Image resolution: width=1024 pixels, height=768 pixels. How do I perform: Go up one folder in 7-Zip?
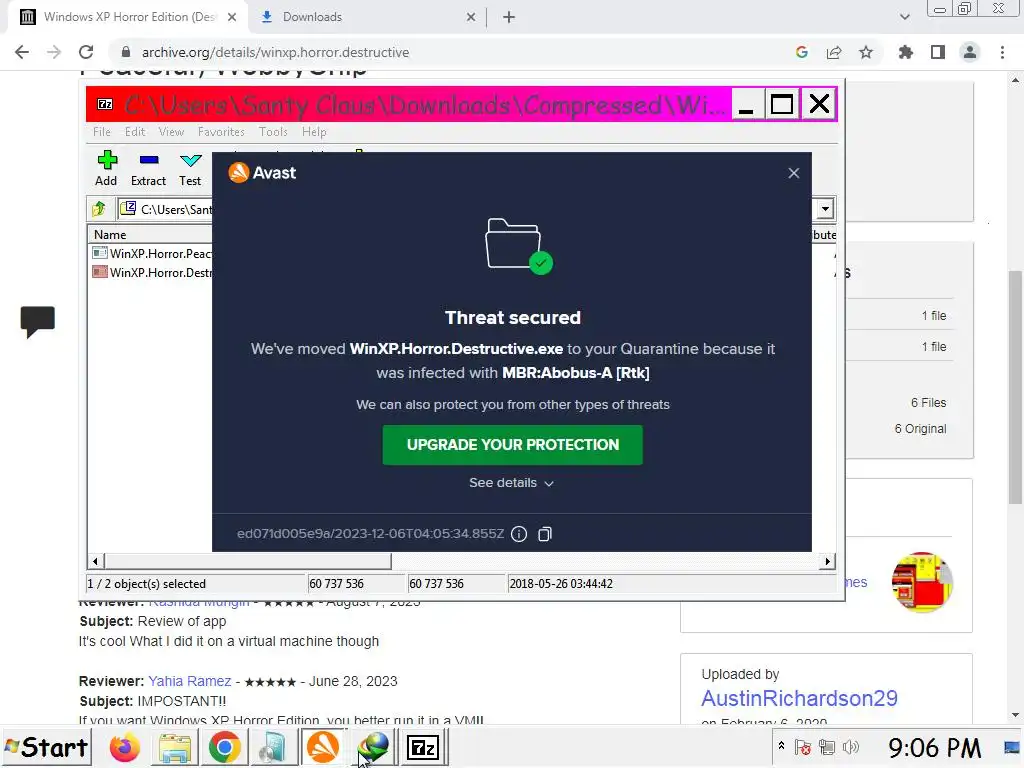click(99, 209)
